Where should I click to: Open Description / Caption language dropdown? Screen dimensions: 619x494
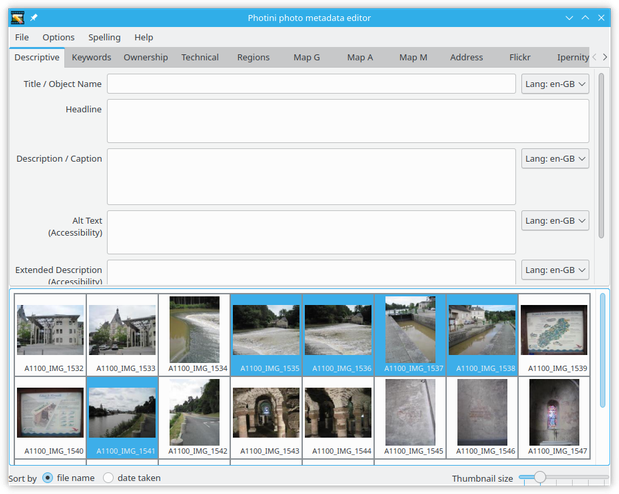555,159
